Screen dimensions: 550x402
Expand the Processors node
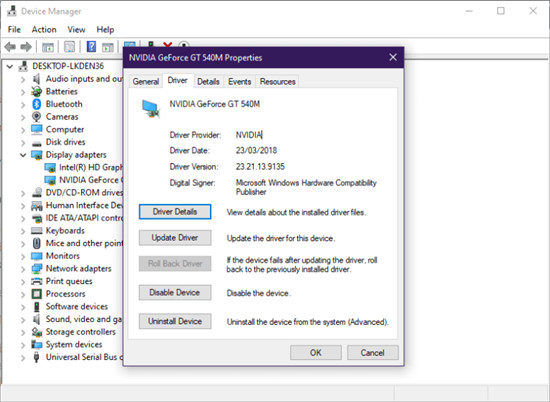pyautogui.click(x=23, y=294)
